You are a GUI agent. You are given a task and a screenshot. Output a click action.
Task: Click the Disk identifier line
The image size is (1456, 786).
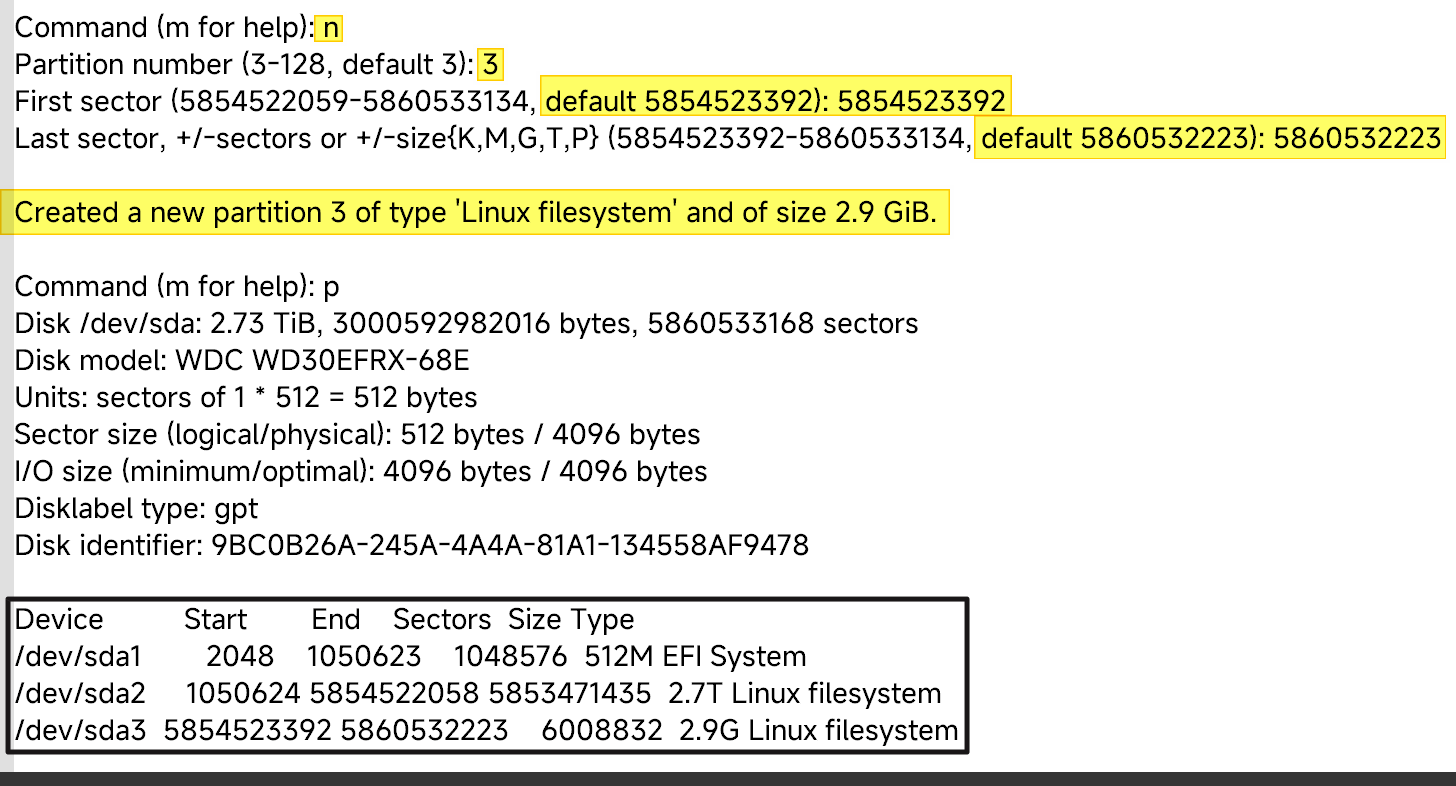coord(411,546)
